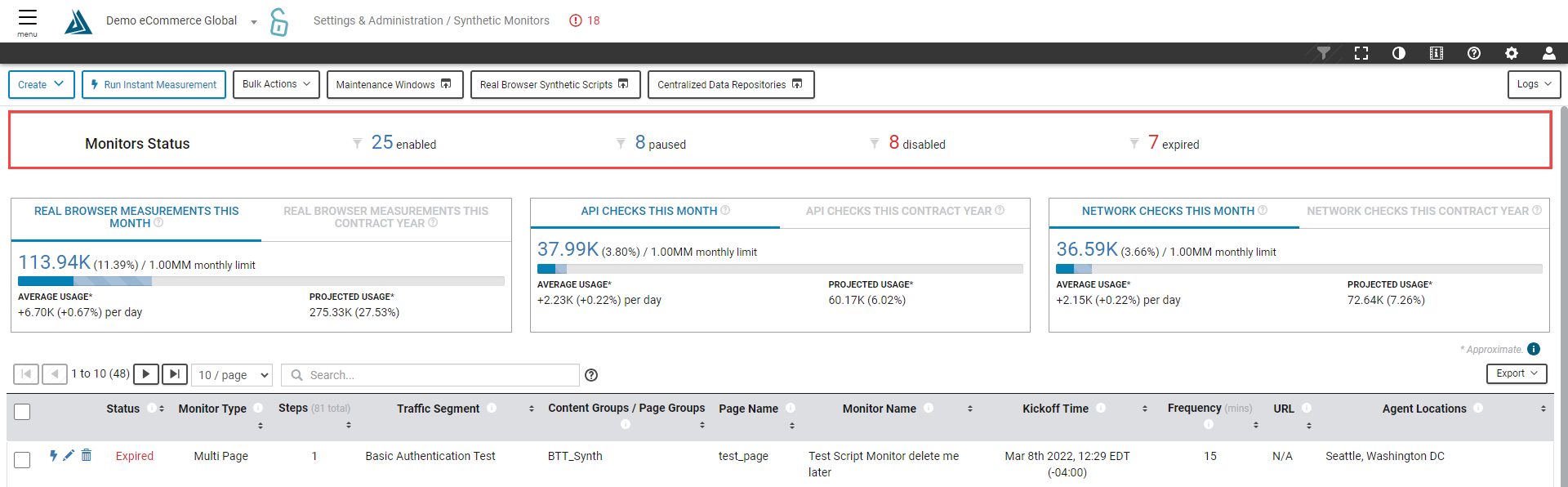Open the settings gear icon

pos(1511,53)
